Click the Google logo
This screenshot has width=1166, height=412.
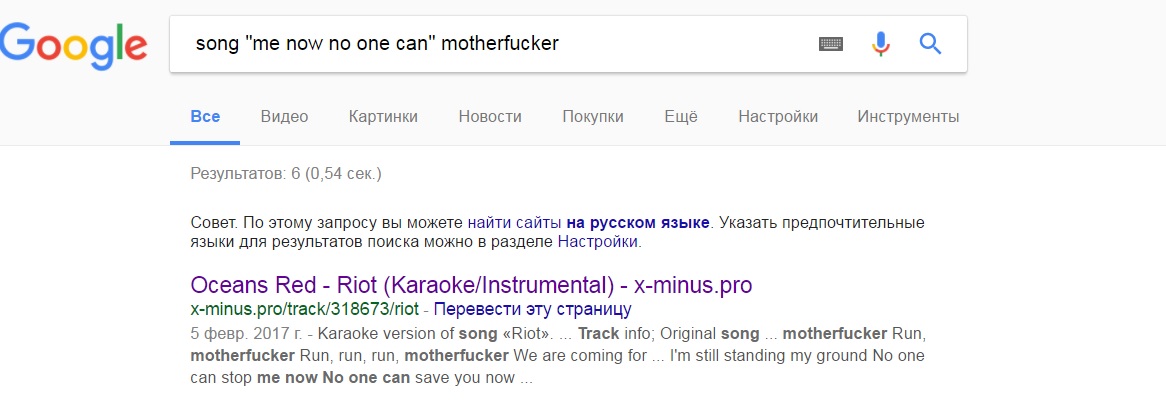(x=74, y=45)
